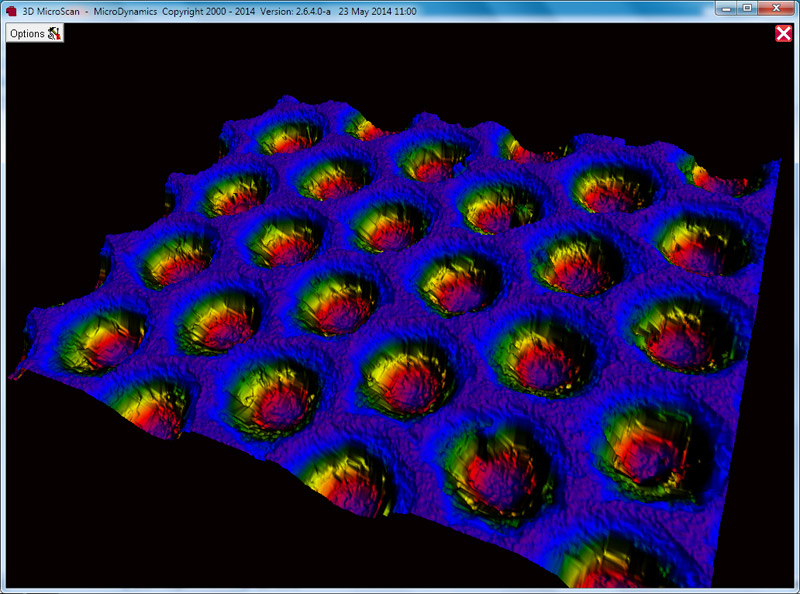800x594 pixels.
Task: Select the large heart-shaped crater's red center
Action: tap(498, 468)
